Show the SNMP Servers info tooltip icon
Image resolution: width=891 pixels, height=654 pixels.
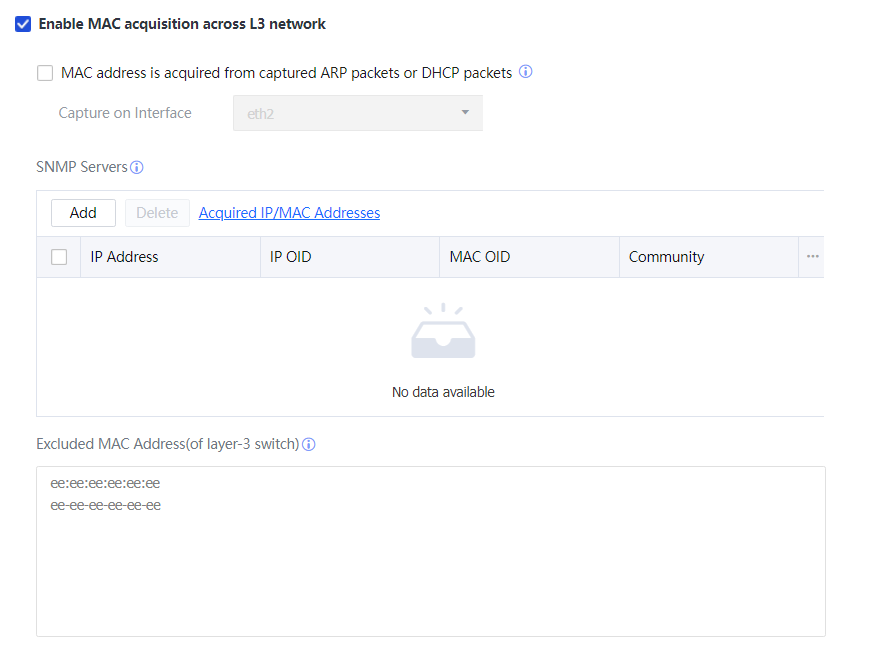[x=137, y=168]
